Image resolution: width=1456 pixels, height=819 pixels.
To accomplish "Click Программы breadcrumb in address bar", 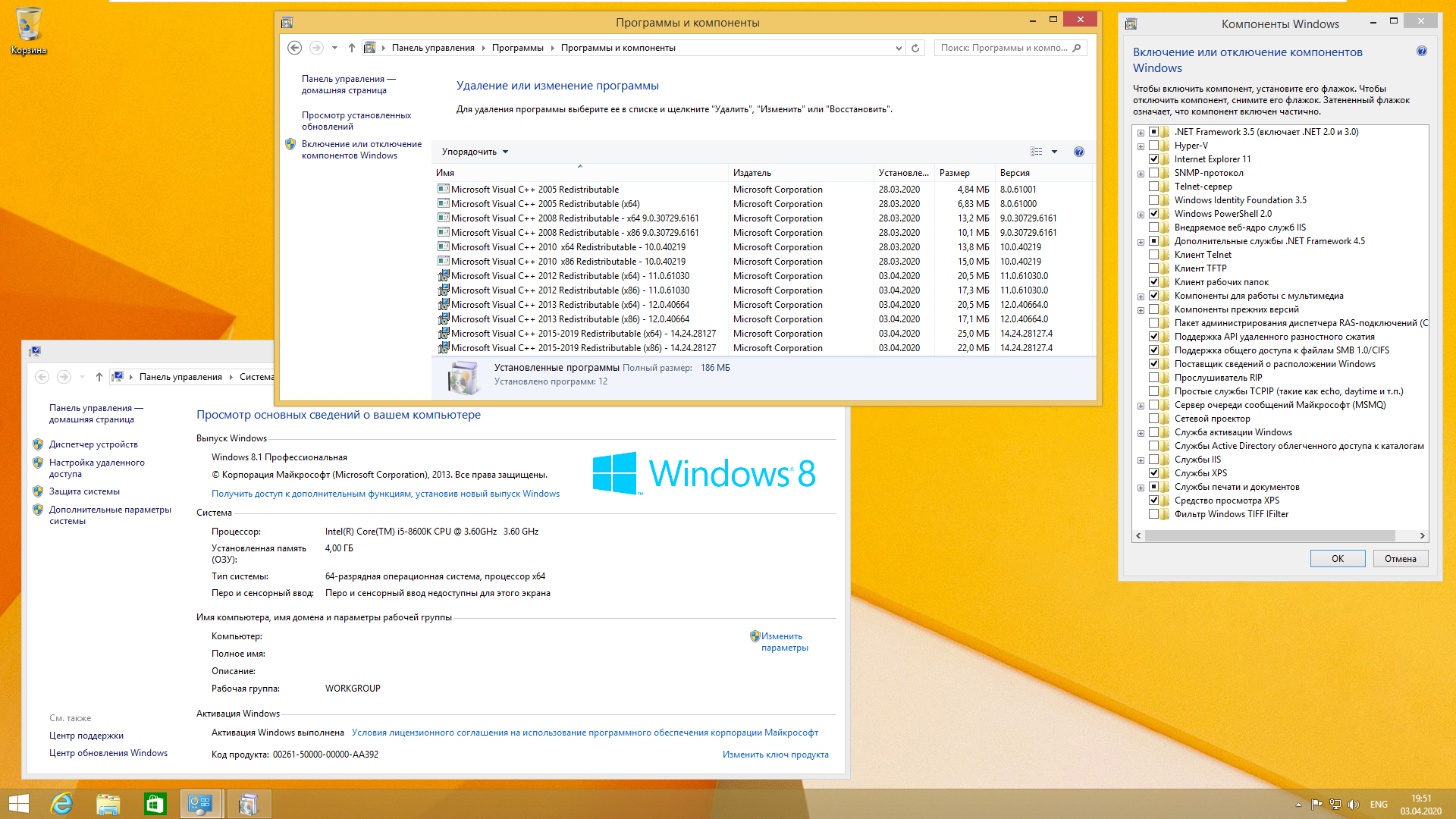I will click(517, 48).
